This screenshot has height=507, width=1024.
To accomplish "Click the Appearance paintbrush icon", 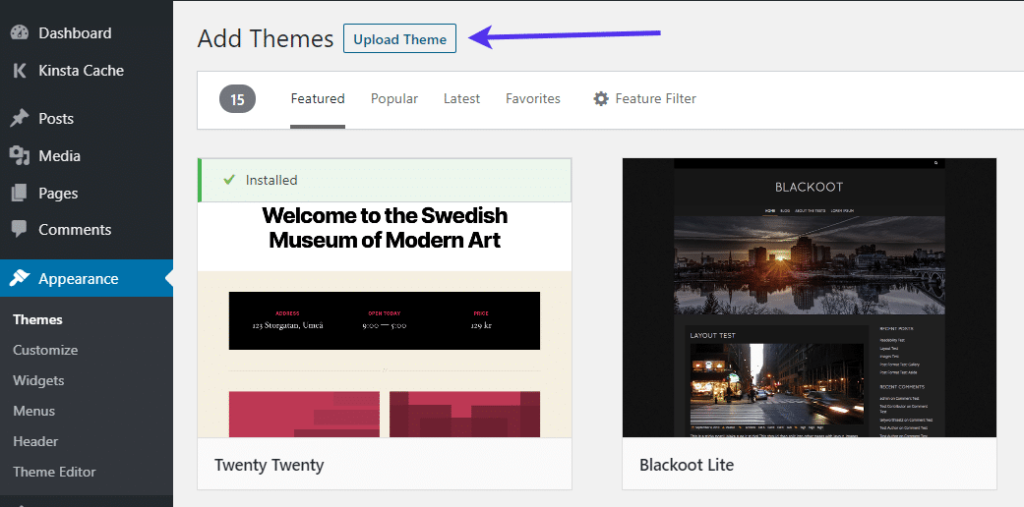I will [19, 279].
